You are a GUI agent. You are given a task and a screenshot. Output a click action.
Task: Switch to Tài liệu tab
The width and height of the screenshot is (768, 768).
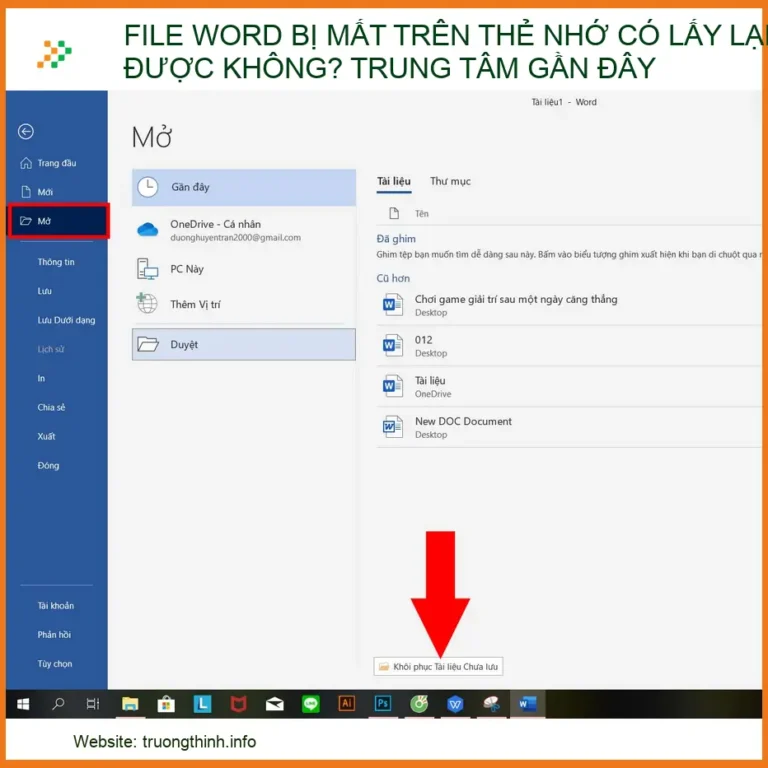click(394, 182)
